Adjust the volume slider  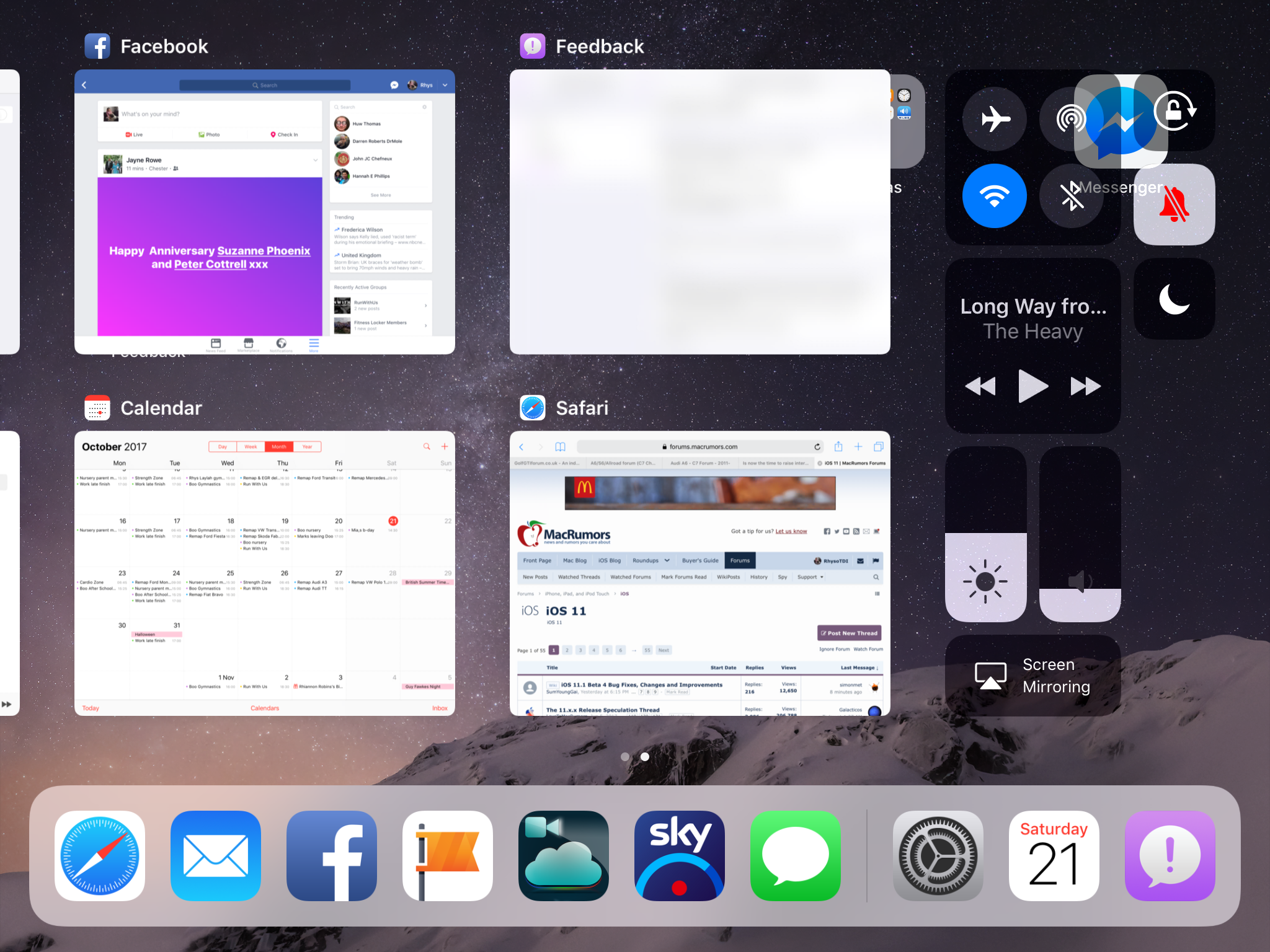pos(1080,534)
